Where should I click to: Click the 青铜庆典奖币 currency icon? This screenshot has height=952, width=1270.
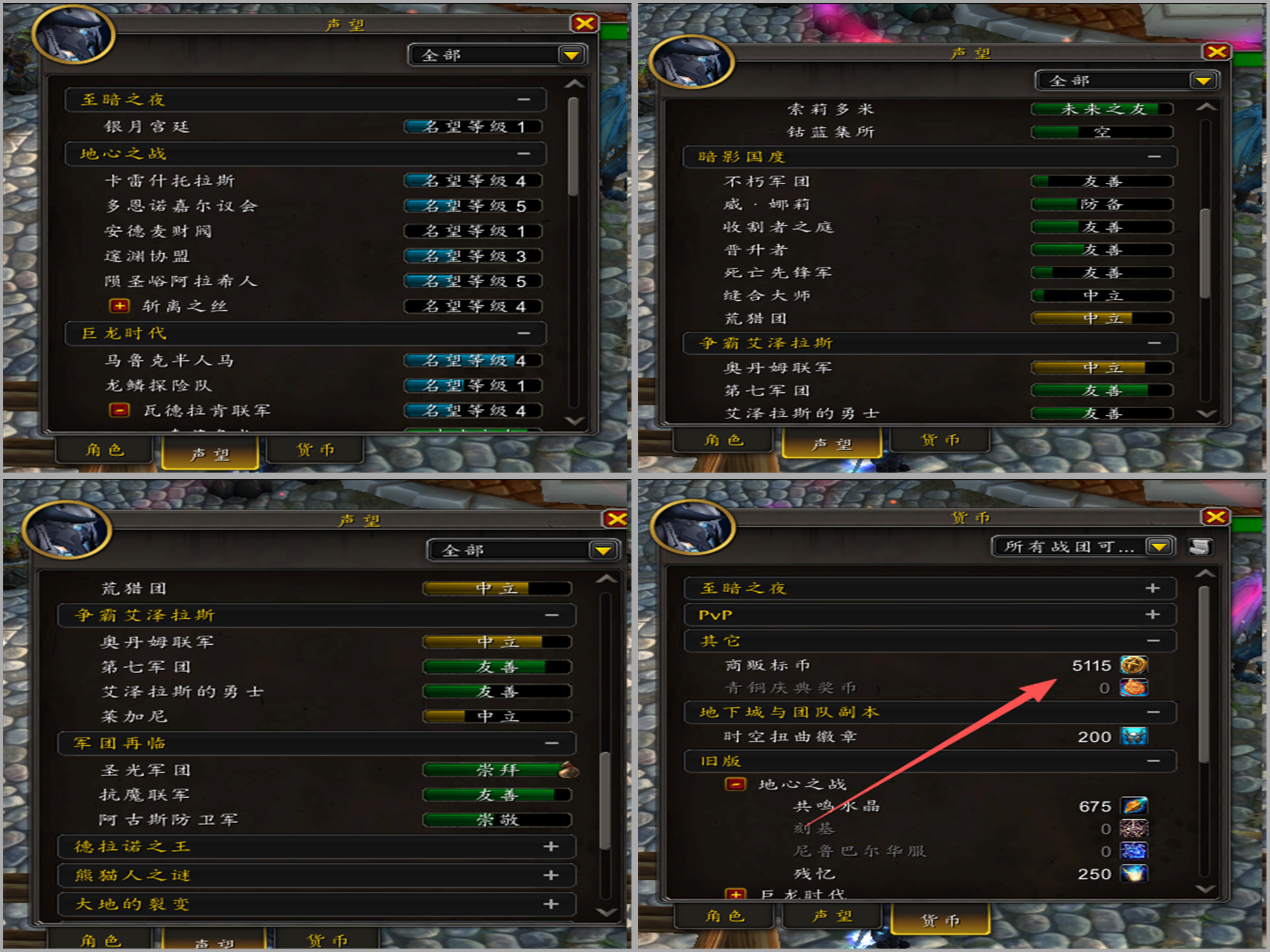(x=1133, y=688)
